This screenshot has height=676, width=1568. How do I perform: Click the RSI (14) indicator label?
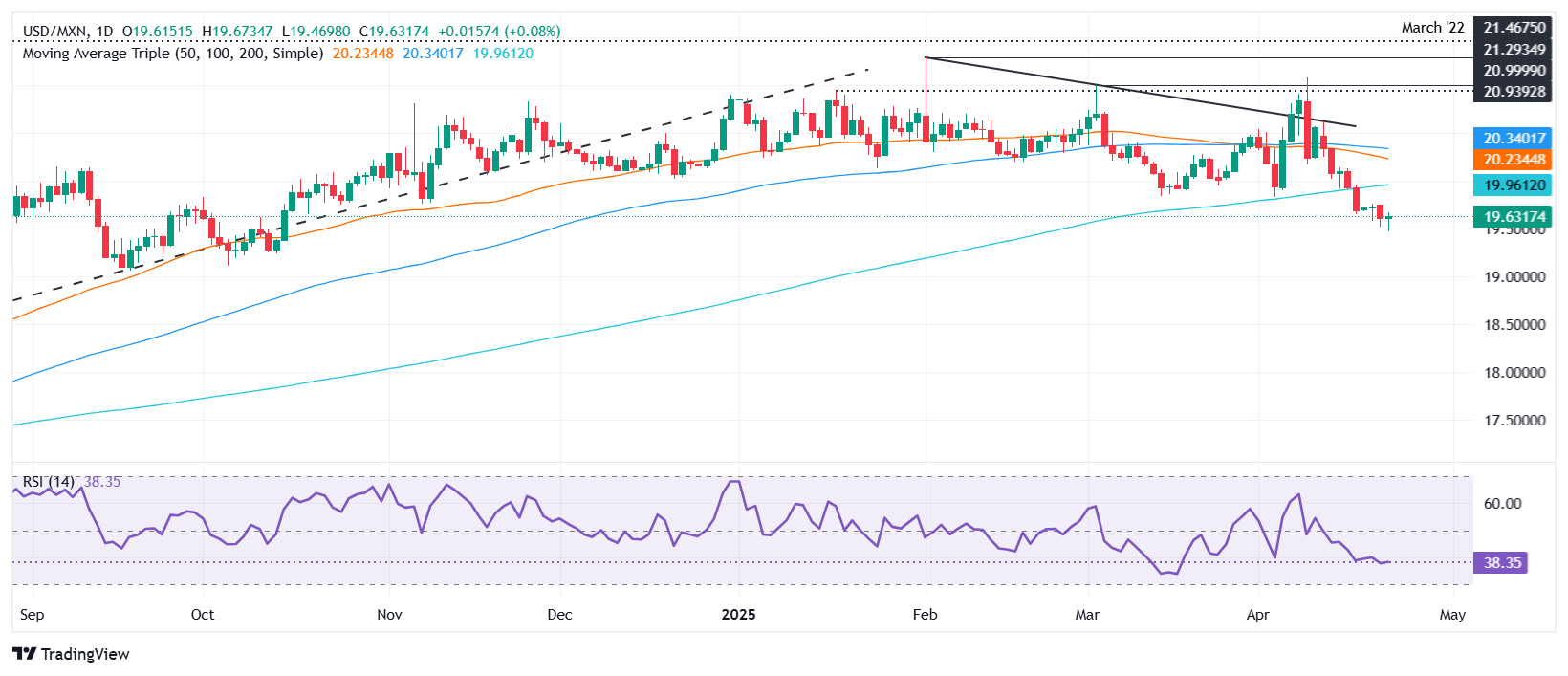48,482
